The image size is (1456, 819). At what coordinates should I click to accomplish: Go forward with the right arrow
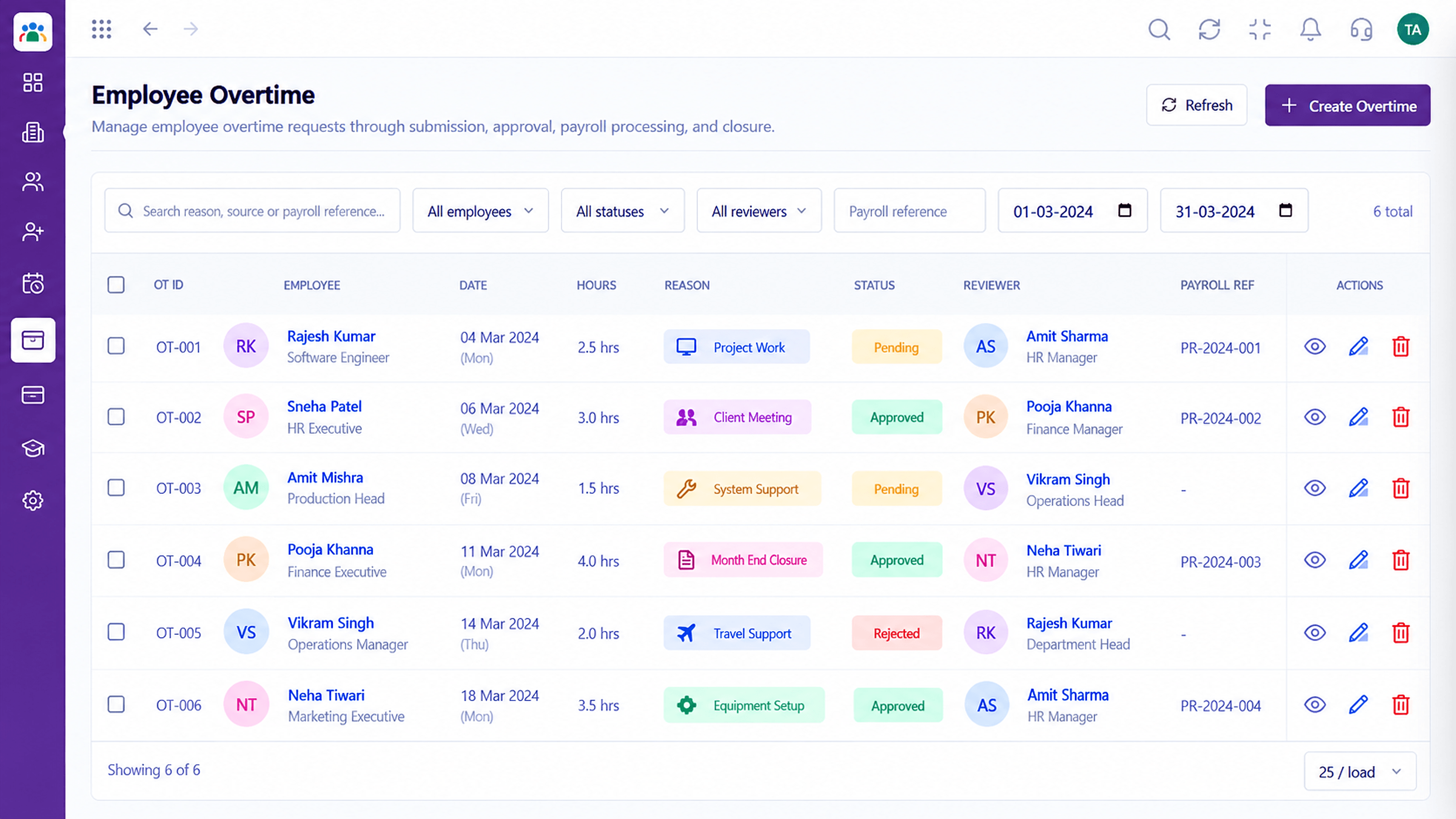[191, 29]
